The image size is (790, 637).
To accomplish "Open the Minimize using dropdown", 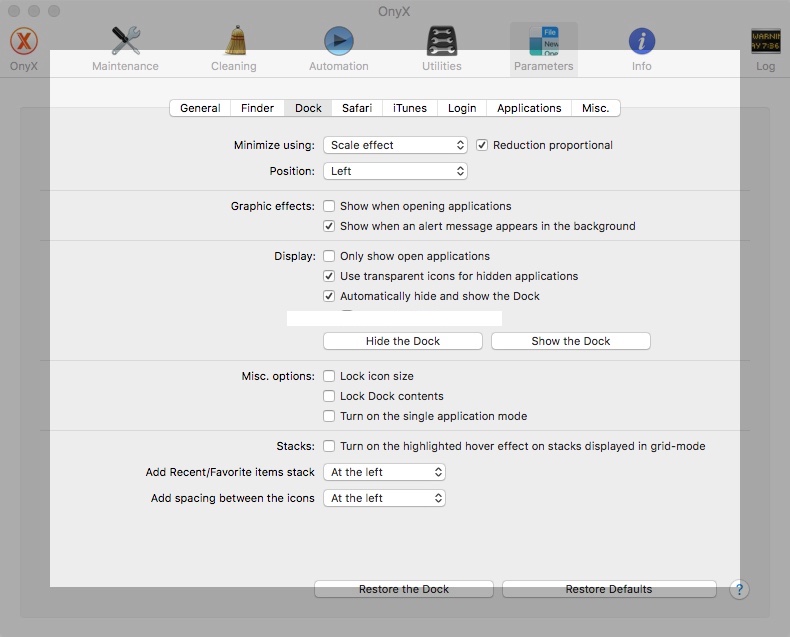I will coord(396,145).
